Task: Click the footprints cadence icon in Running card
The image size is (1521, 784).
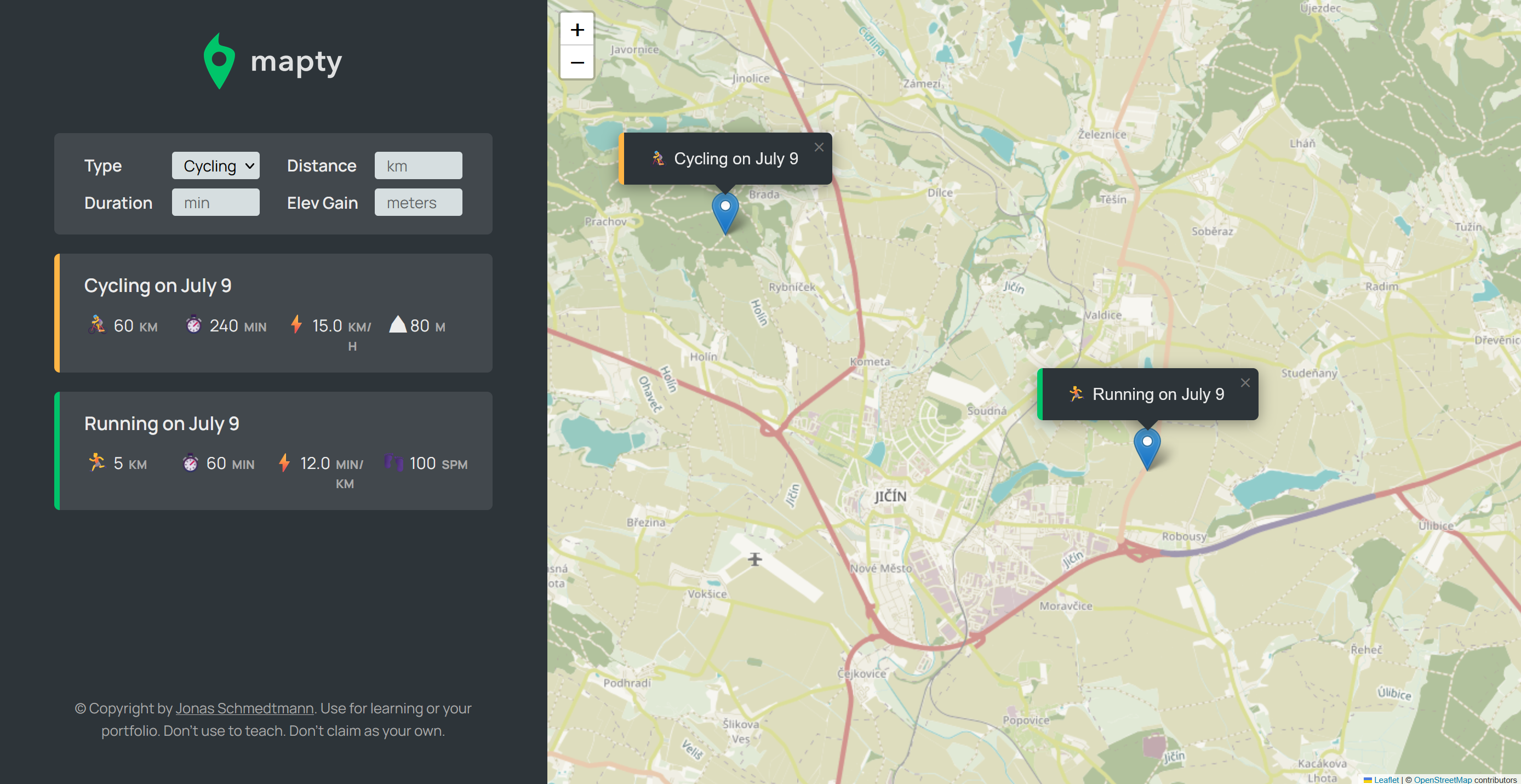Action: (x=394, y=462)
